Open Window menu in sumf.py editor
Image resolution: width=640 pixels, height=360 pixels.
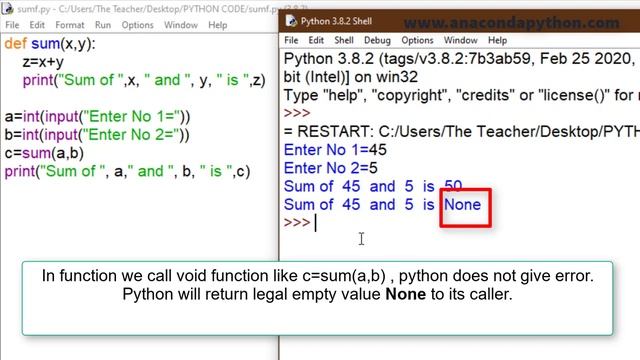181,25
